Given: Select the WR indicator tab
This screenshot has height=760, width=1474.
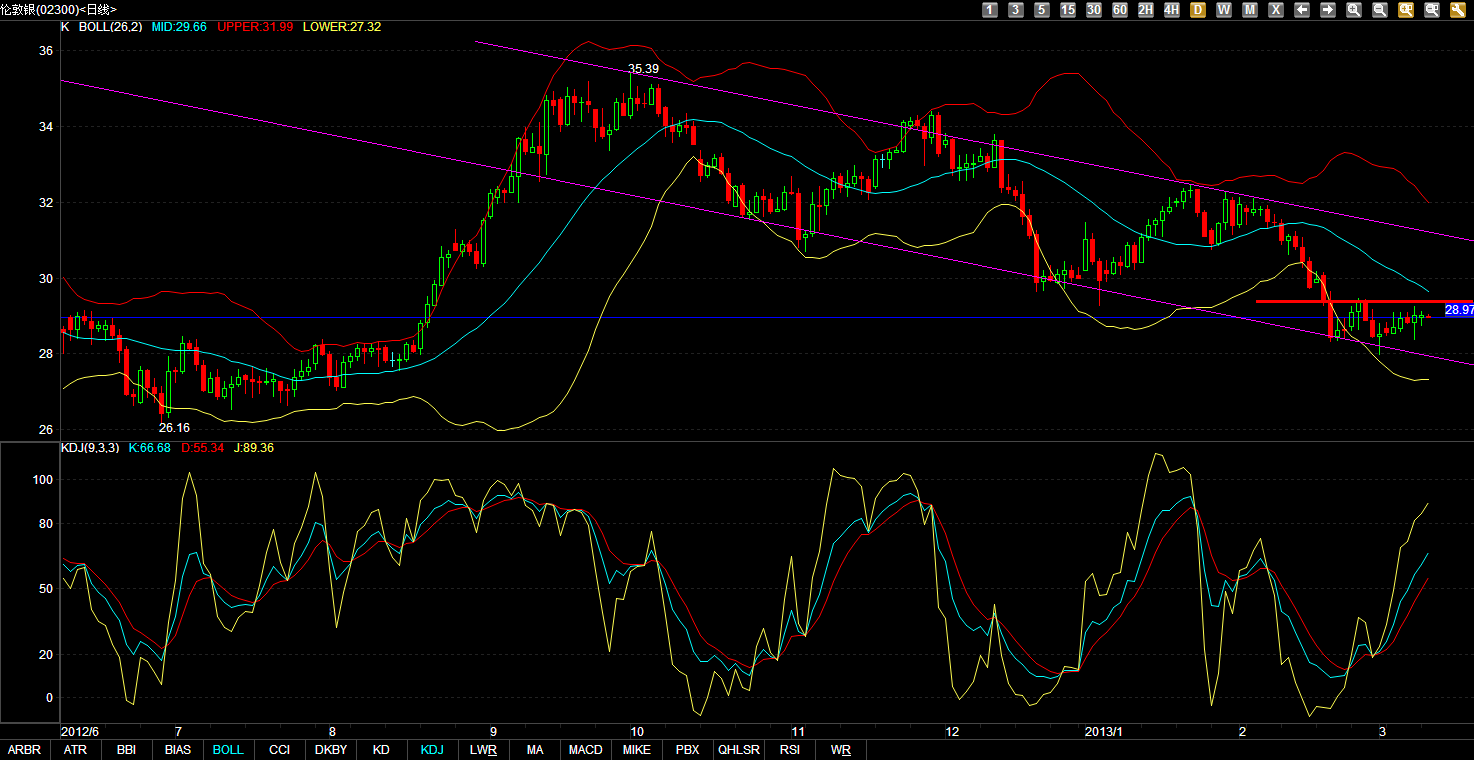Looking at the screenshot, I should 841,750.
